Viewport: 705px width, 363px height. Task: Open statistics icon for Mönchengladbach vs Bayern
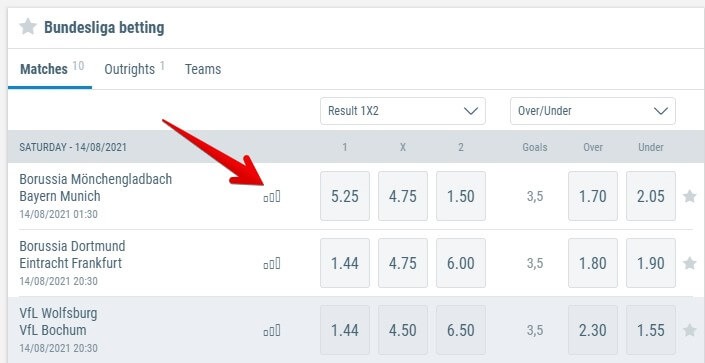(272, 197)
